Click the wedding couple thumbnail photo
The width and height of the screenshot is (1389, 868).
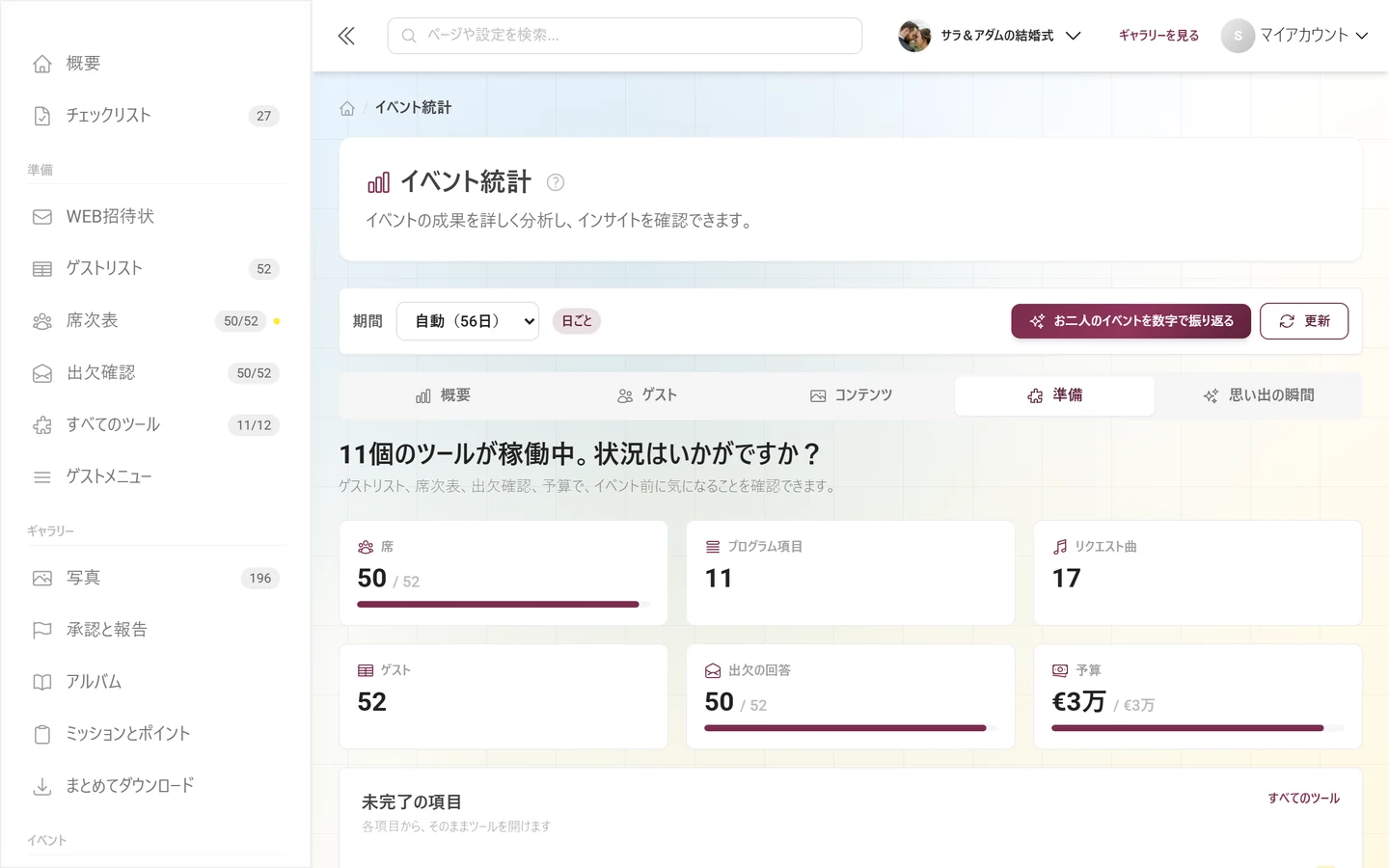point(914,36)
